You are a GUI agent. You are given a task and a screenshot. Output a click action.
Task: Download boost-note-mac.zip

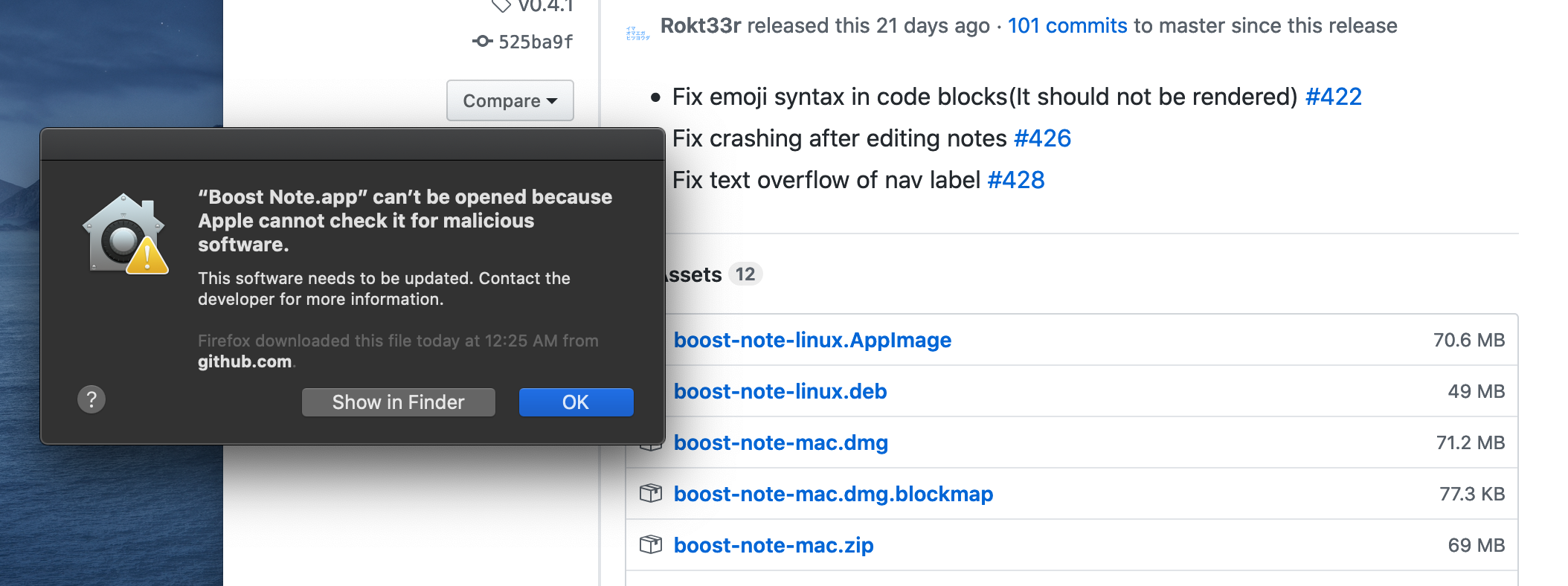tap(774, 545)
